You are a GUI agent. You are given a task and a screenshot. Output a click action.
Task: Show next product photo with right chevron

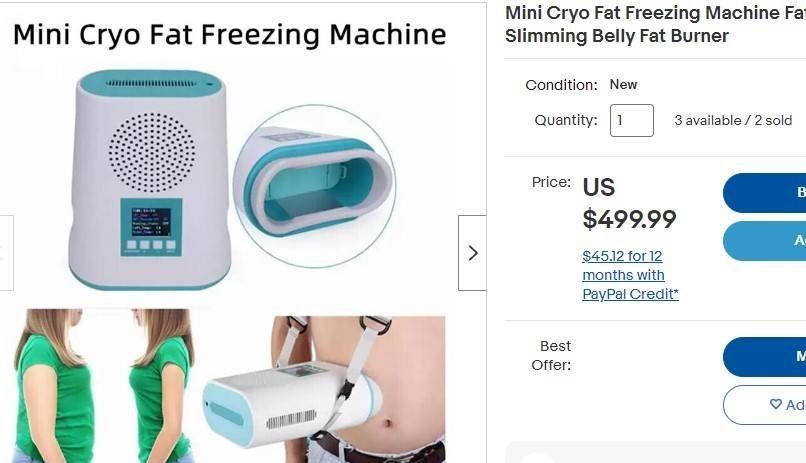coord(472,253)
